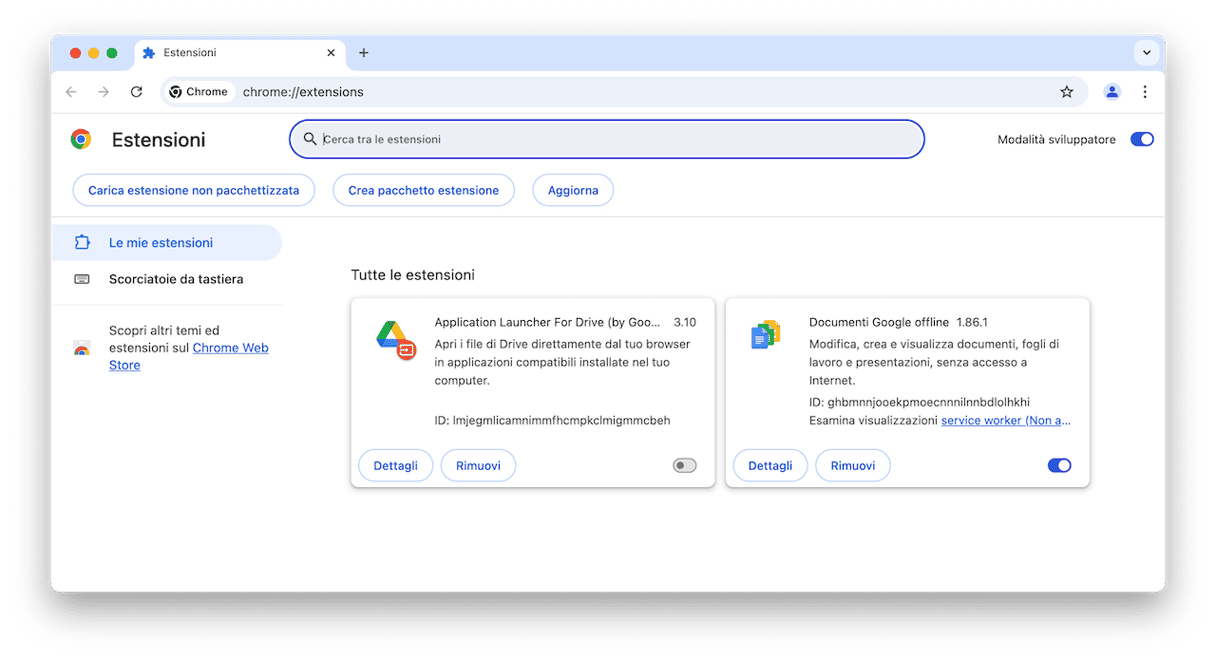Click the keyboard icon next to Scorciatoie
1216x659 pixels.
point(82,279)
